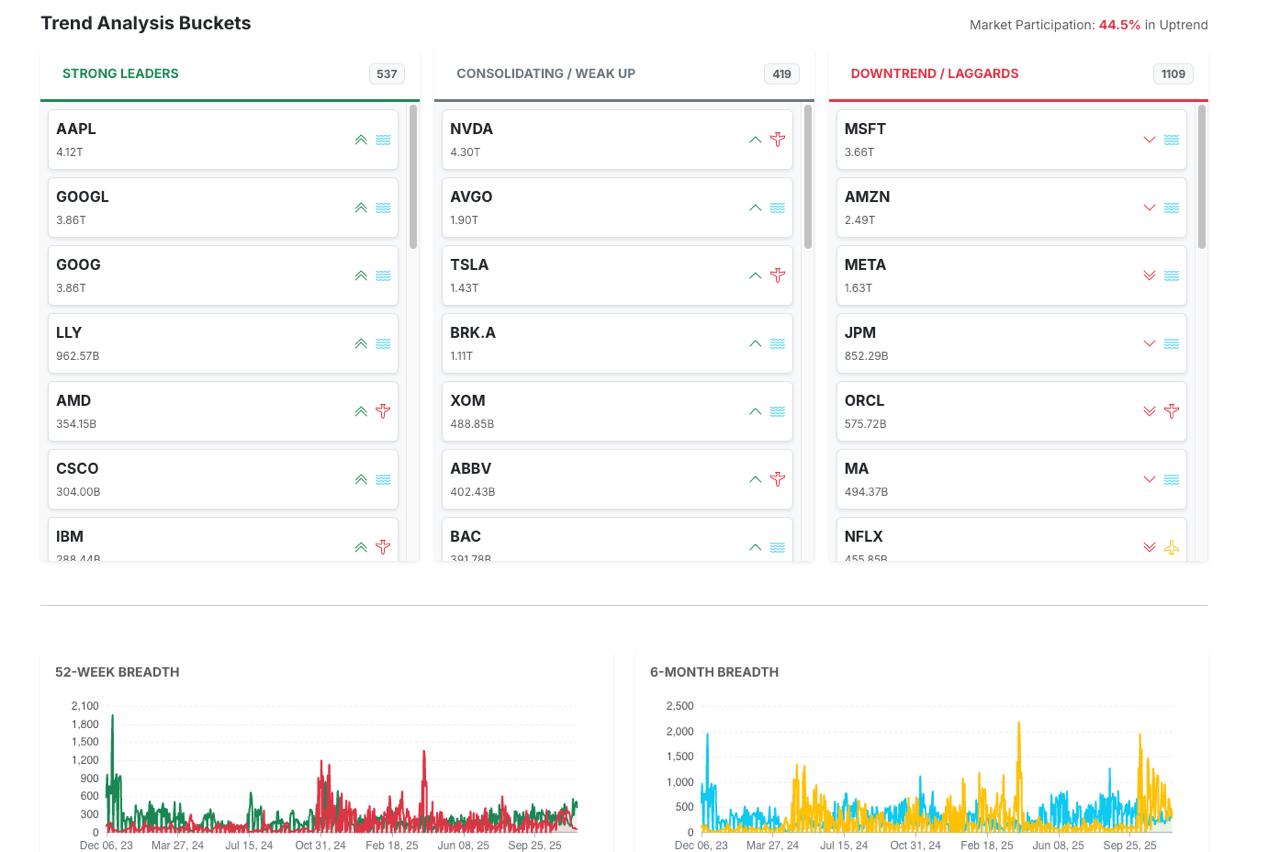The height and width of the screenshot is (852, 1280).
Task: Open the JPM stock card
Action: click(990, 343)
